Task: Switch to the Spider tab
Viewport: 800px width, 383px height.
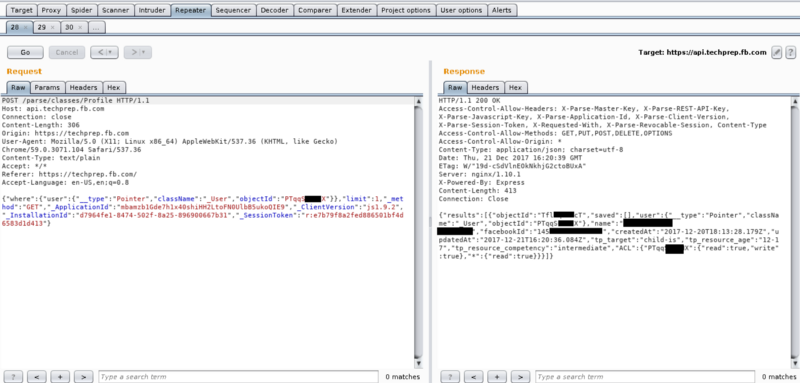Action: click(x=82, y=10)
